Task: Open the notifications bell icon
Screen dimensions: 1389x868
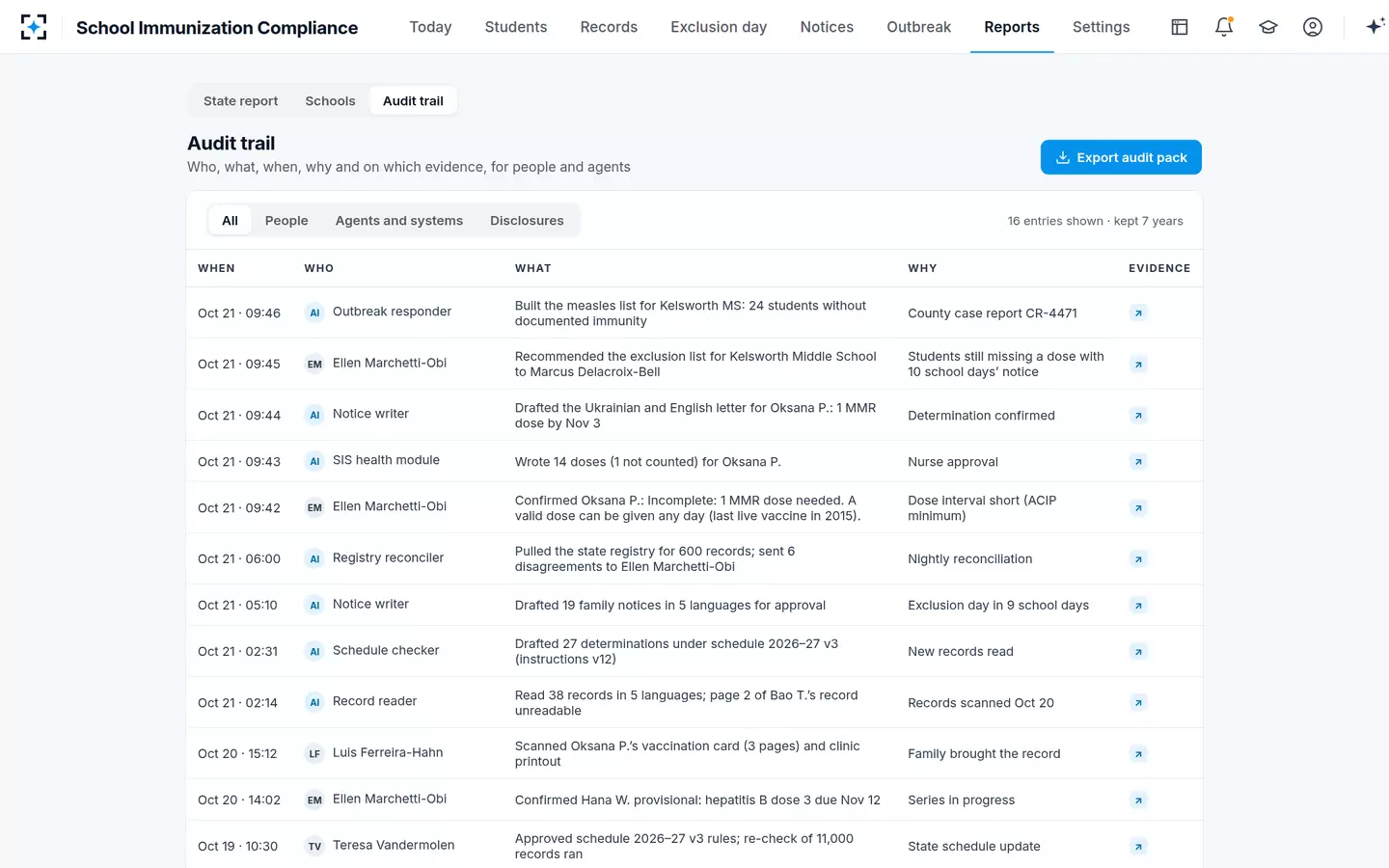Action: tap(1224, 27)
